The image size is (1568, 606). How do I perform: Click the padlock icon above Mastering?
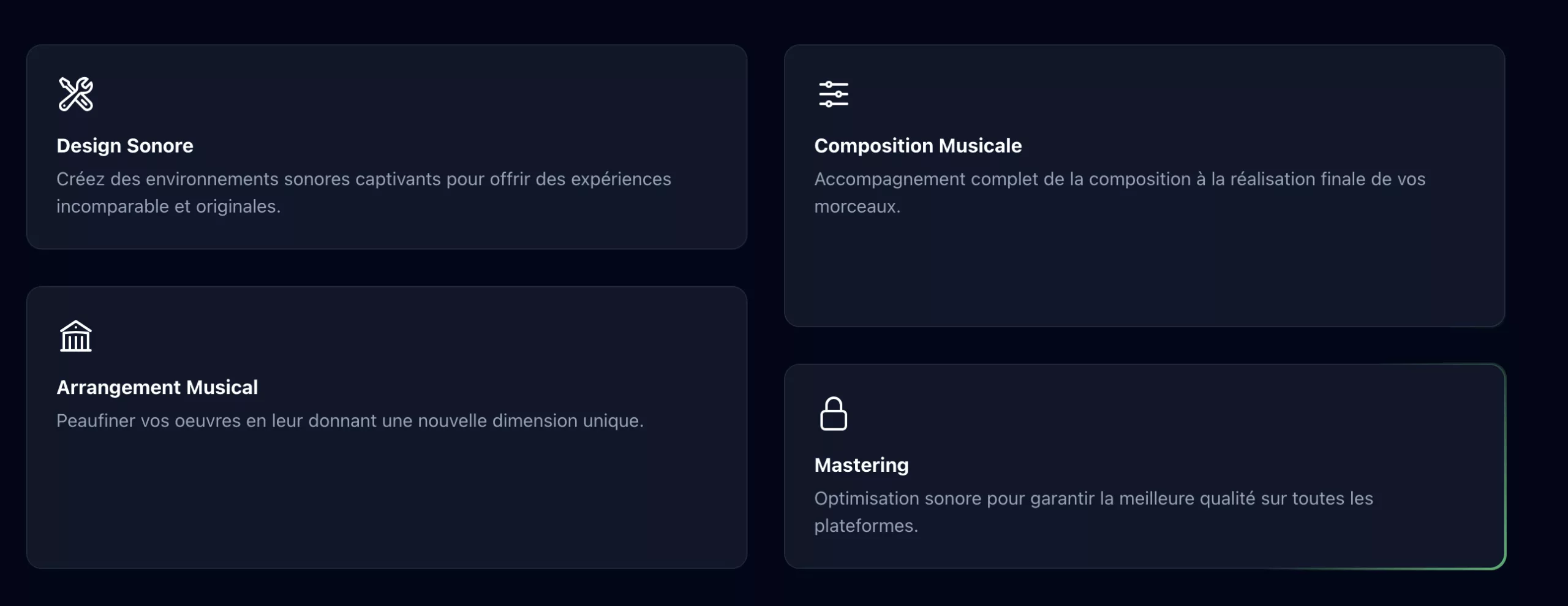coord(834,414)
